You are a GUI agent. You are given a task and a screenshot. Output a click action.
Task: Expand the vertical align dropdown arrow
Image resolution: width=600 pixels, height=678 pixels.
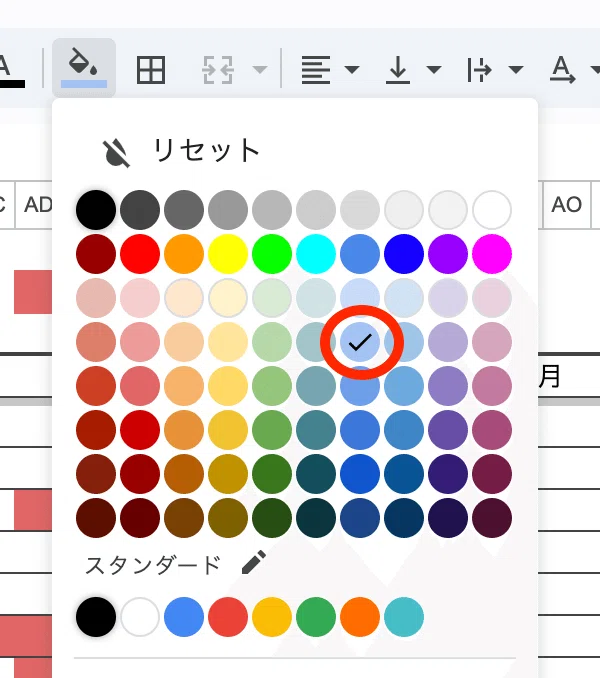point(434,70)
